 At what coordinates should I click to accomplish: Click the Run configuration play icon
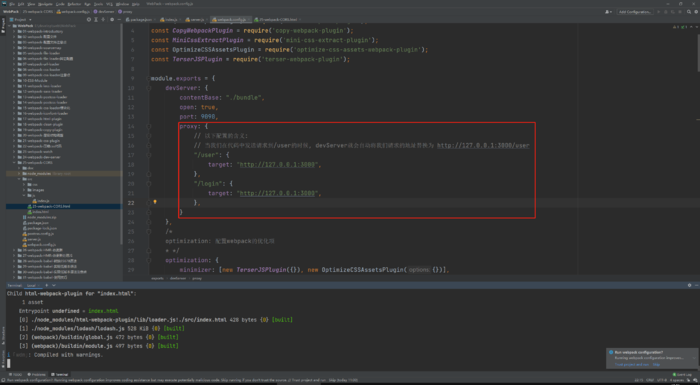coord(658,12)
